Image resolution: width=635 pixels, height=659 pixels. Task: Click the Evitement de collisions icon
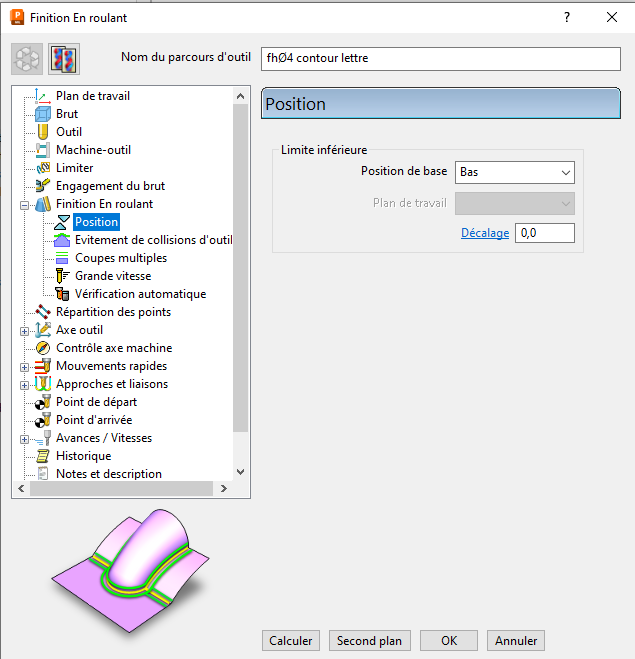point(62,240)
